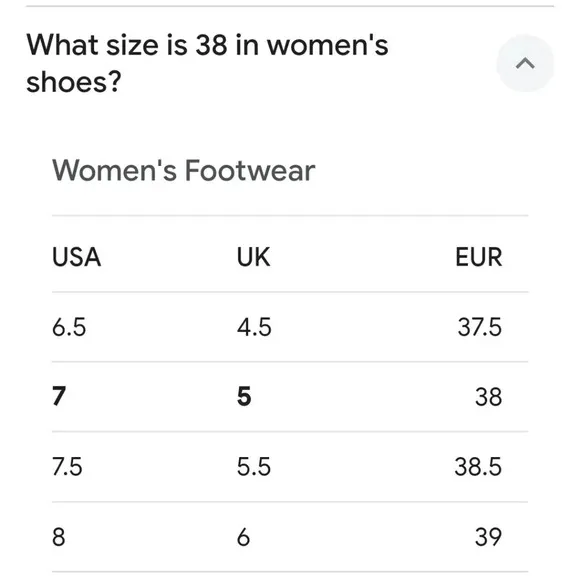Select the Women's Footwear table title
This screenshot has height=580, width=580.
[183, 171]
